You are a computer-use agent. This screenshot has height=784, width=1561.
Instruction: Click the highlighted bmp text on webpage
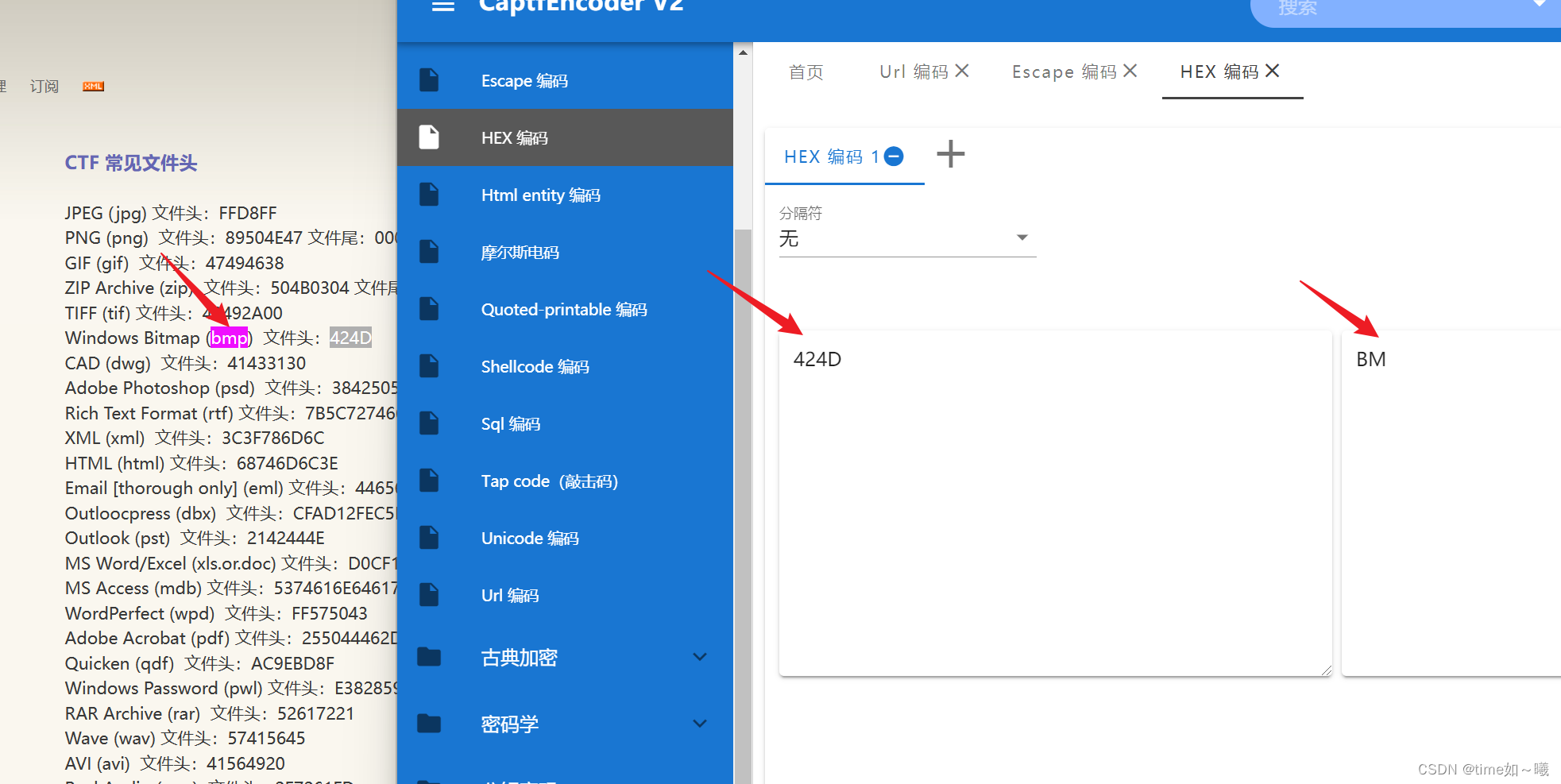229,338
